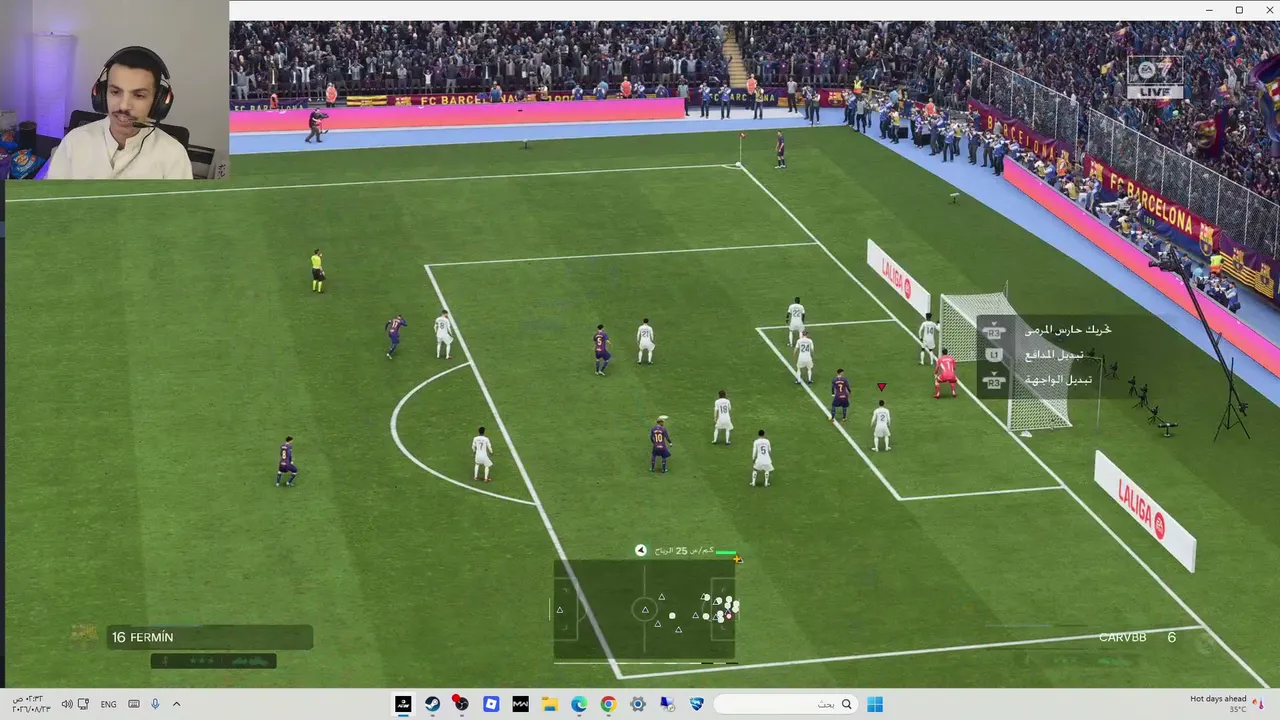
Task: Maximize the game window
Action: click(1239, 10)
